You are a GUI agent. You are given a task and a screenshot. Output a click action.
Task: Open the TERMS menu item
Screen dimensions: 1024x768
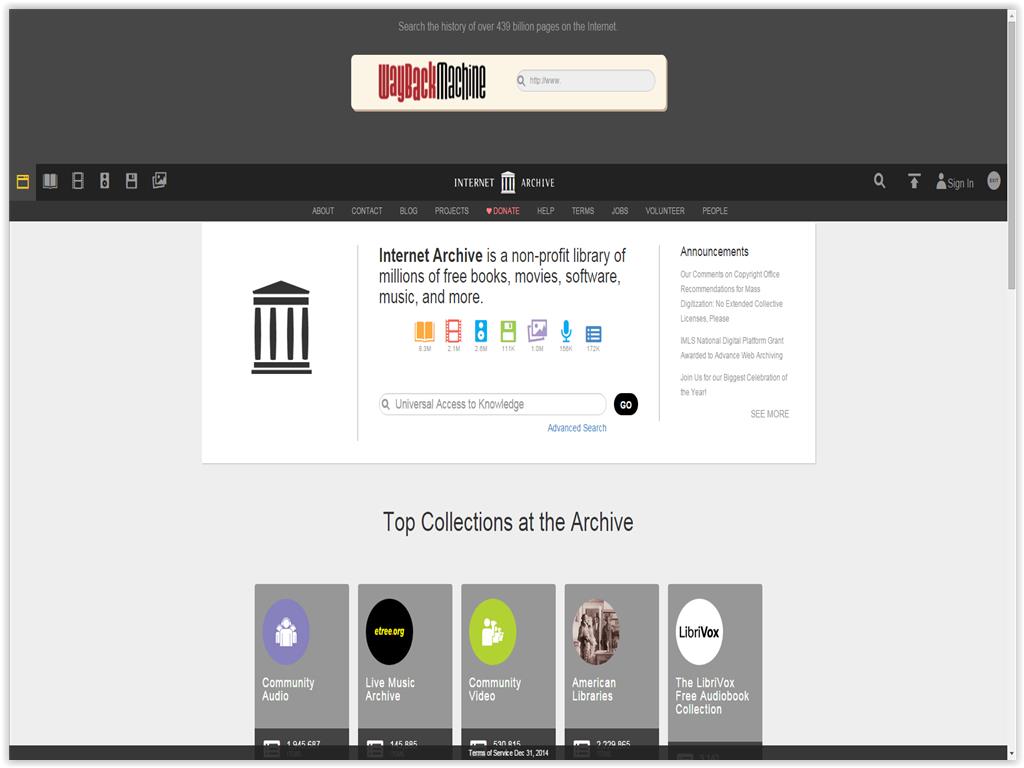(583, 211)
